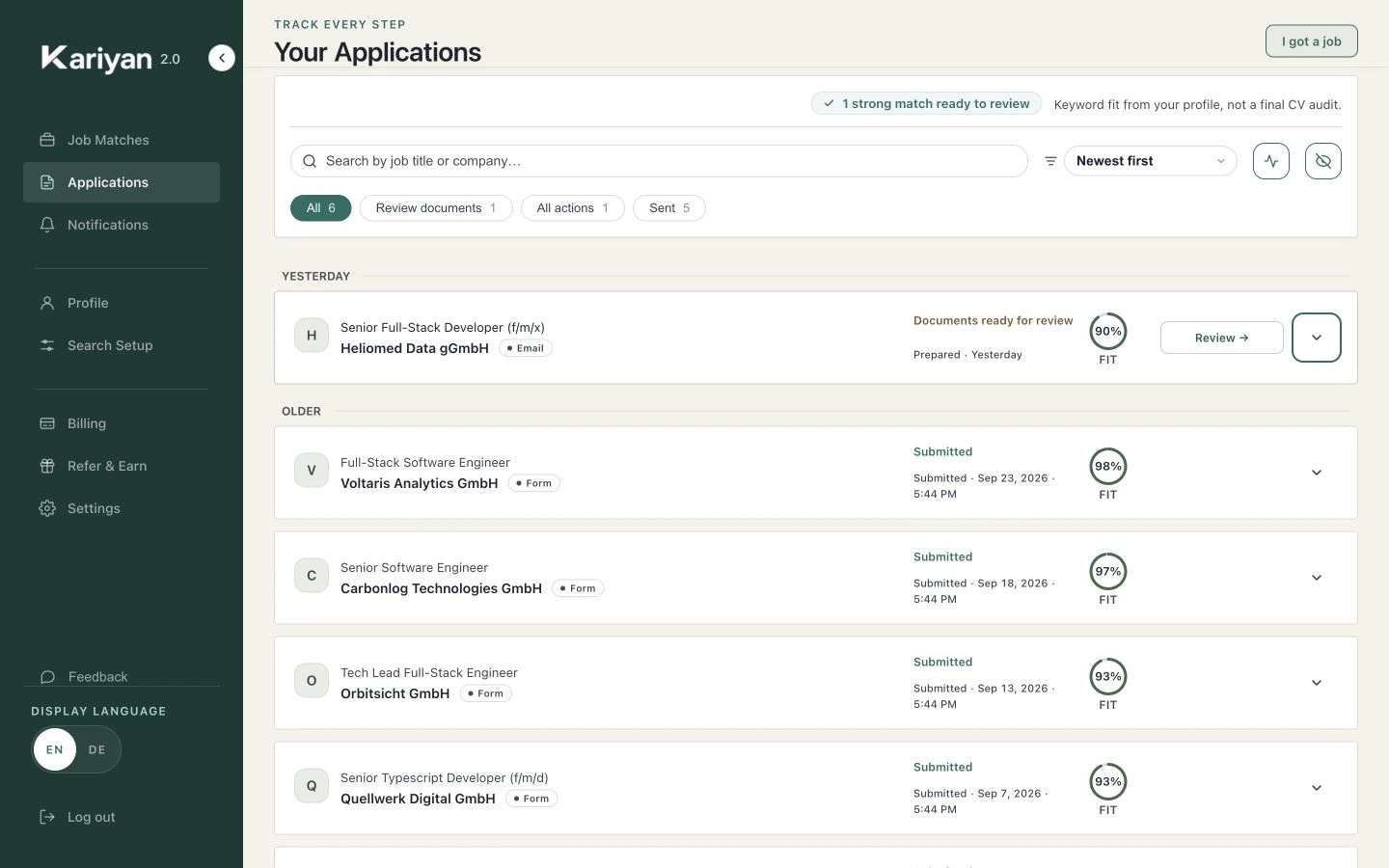Viewport: 1389px width, 868px height.
Task: Open the activity pulse icon button
Action: [1271, 161]
